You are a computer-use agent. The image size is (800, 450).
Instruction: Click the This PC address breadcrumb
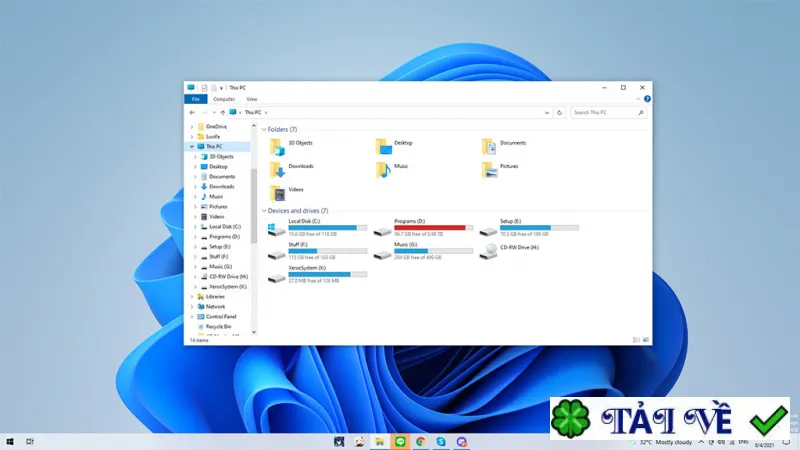[253, 112]
